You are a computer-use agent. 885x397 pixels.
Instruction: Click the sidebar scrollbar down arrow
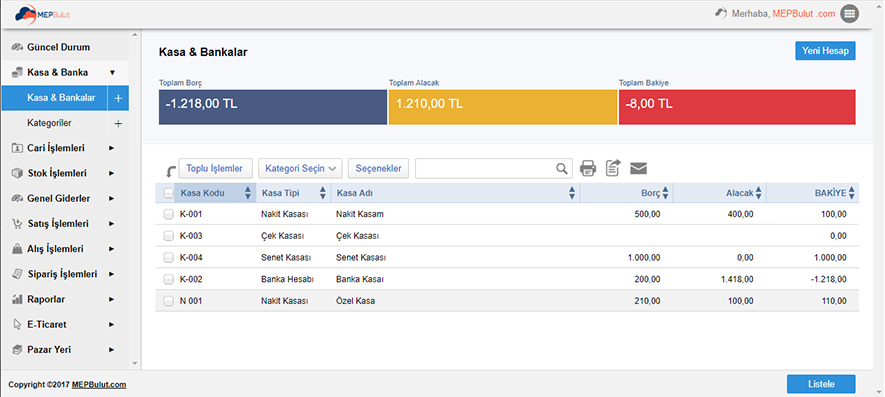click(x=134, y=363)
